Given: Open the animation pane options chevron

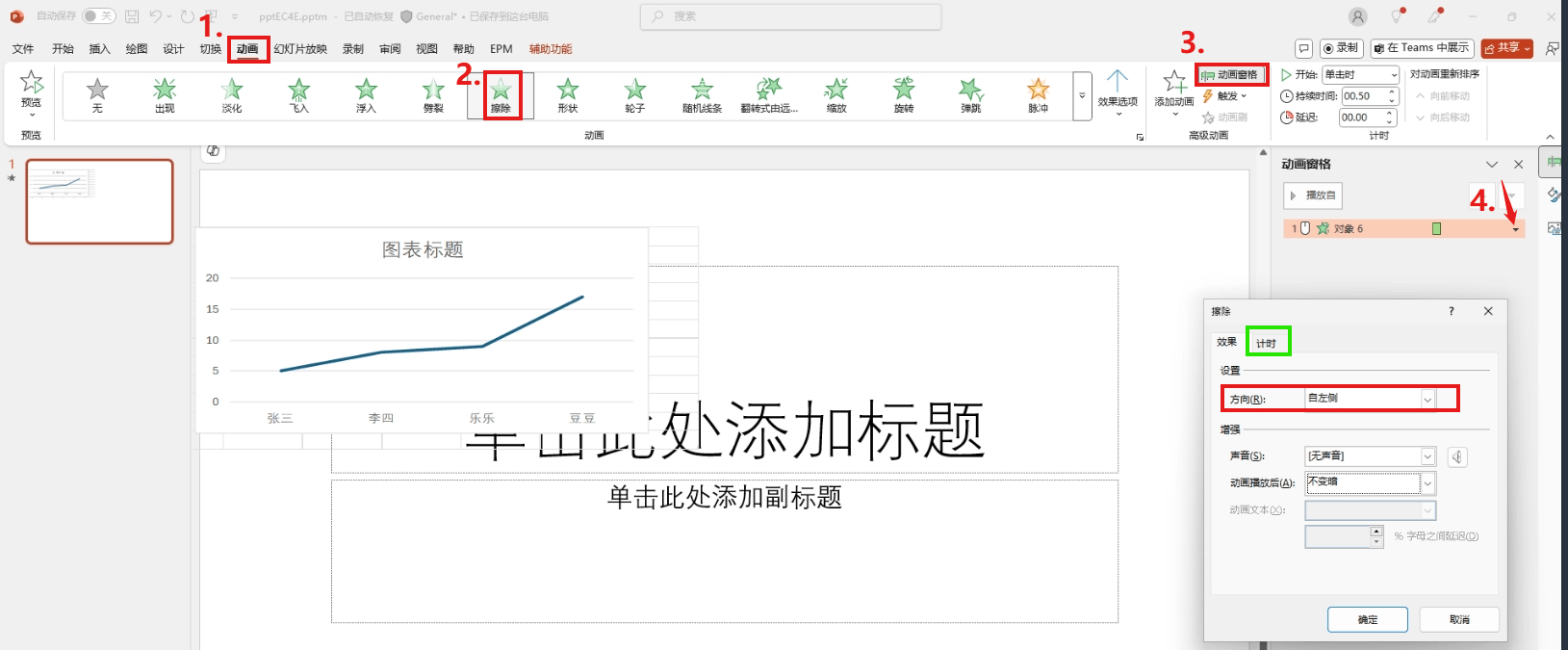Looking at the screenshot, I should (x=1492, y=165).
